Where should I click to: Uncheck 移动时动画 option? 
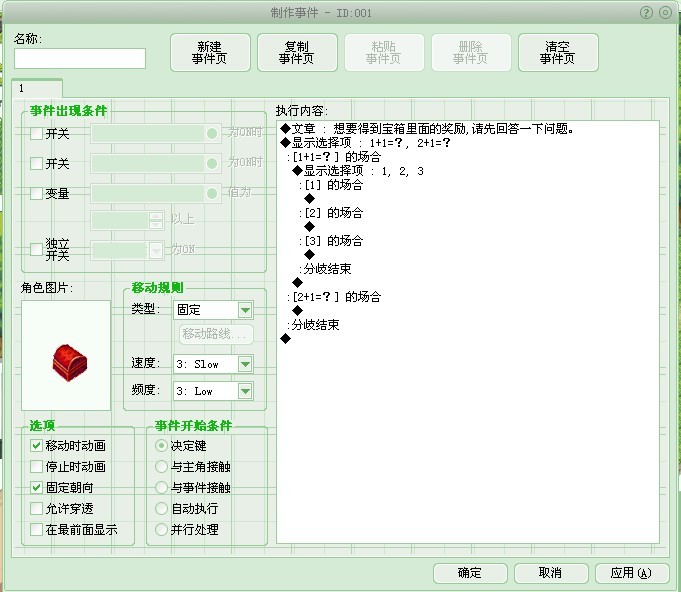tap(36, 445)
